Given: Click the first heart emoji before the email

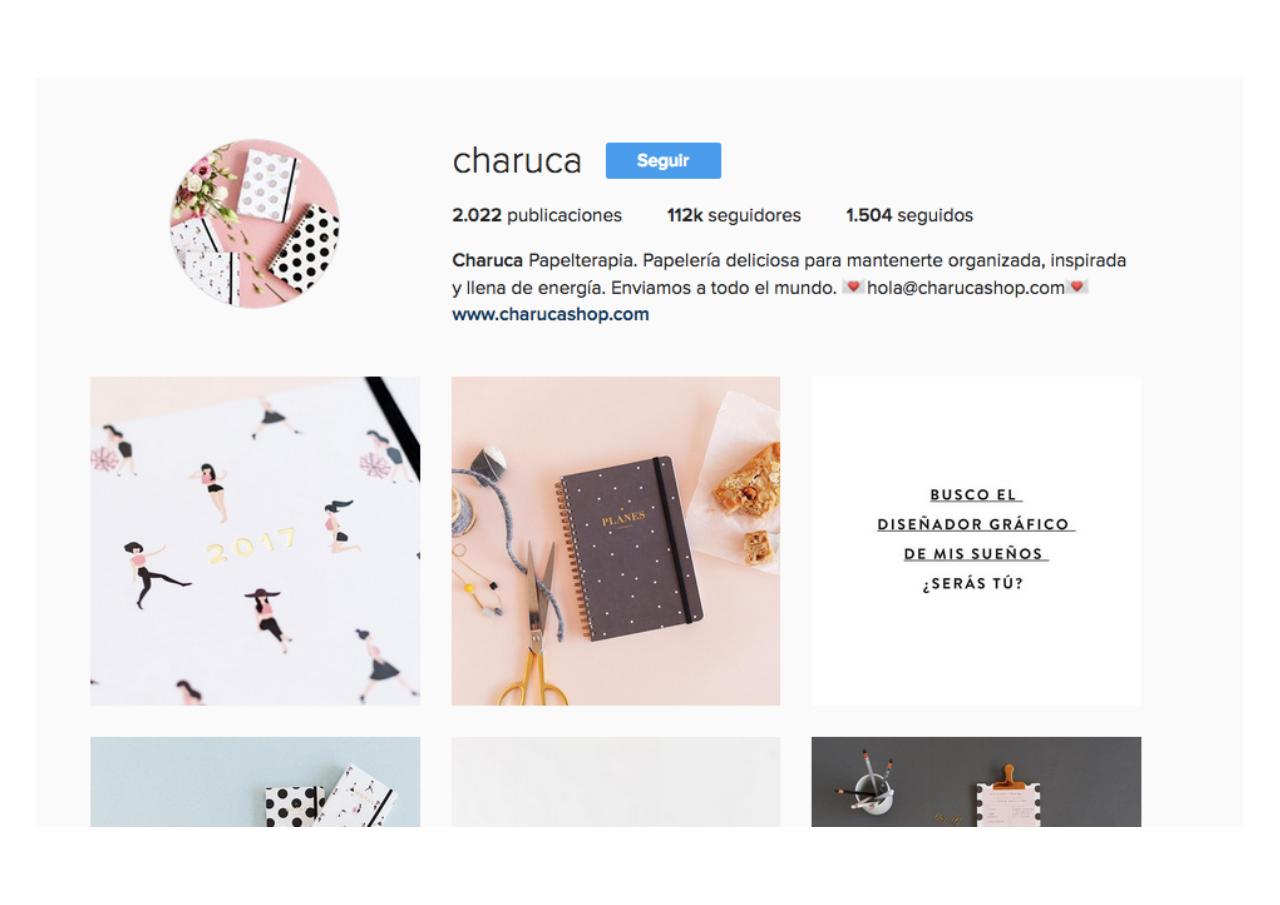Looking at the screenshot, I should pyautogui.click(x=853, y=288).
